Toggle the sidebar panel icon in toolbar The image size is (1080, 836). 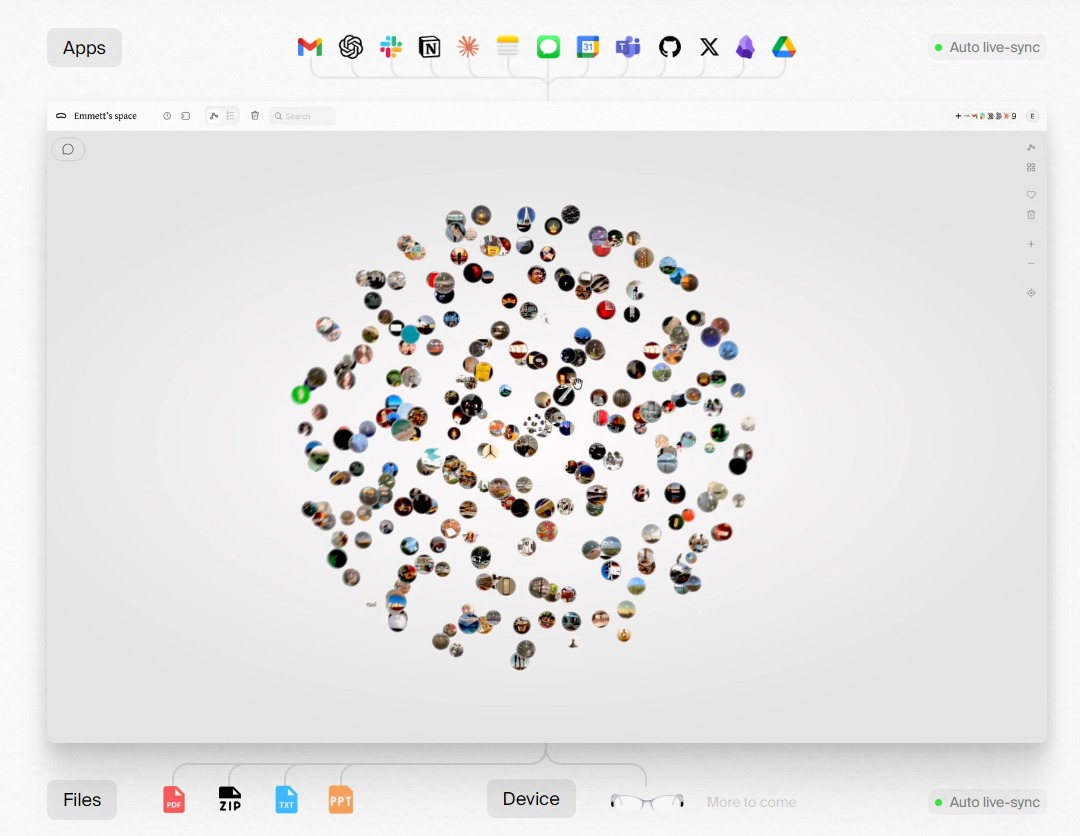pyautogui.click(x=186, y=116)
